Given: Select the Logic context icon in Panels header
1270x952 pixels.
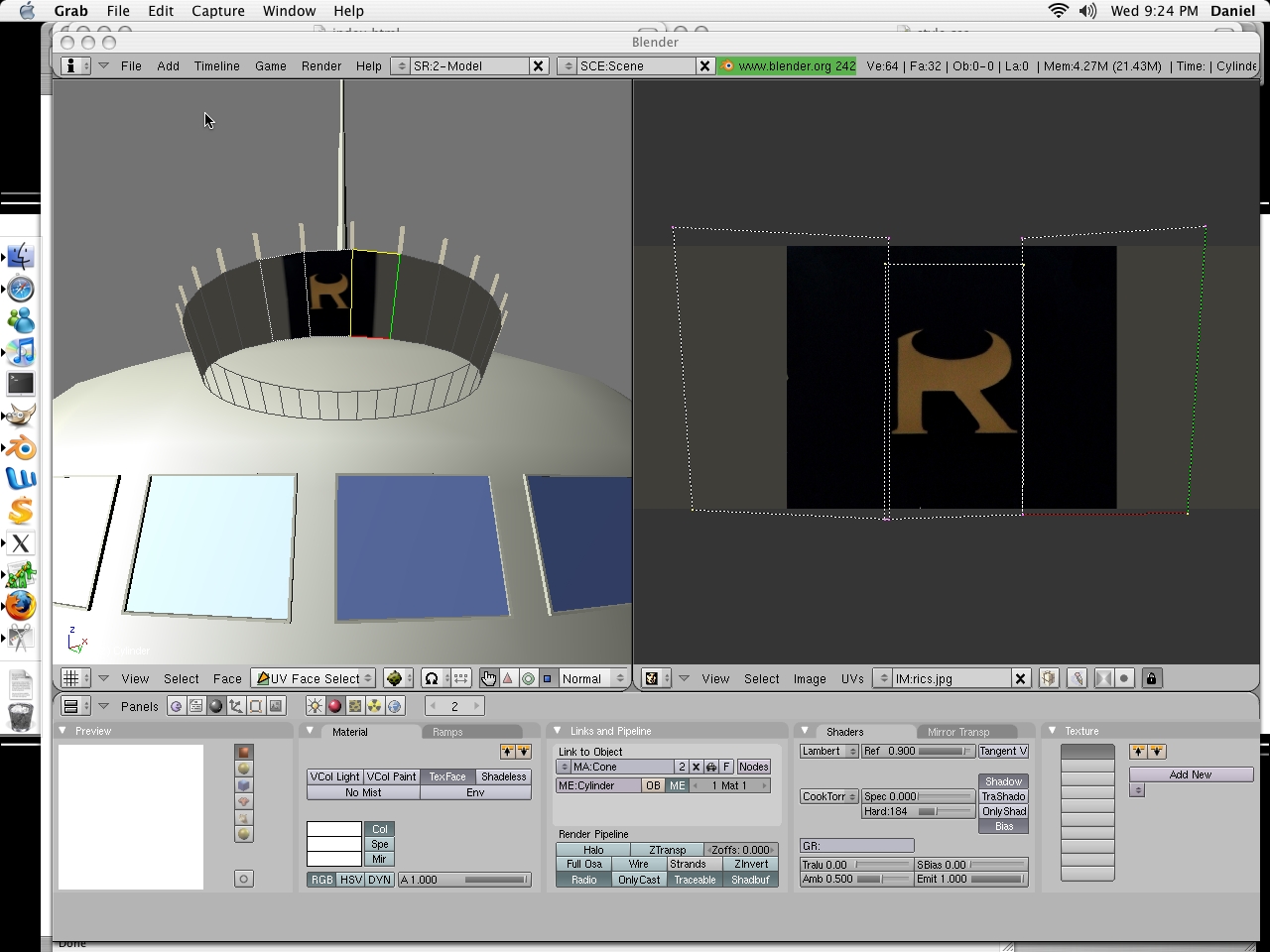Looking at the screenshot, I should [x=177, y=706].
